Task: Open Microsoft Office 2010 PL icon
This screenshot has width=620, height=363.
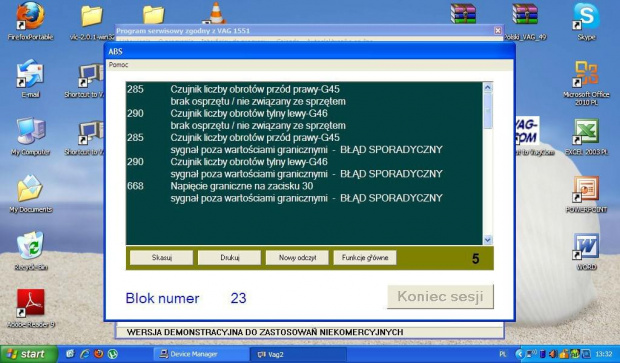Action: tap(586, 83)
